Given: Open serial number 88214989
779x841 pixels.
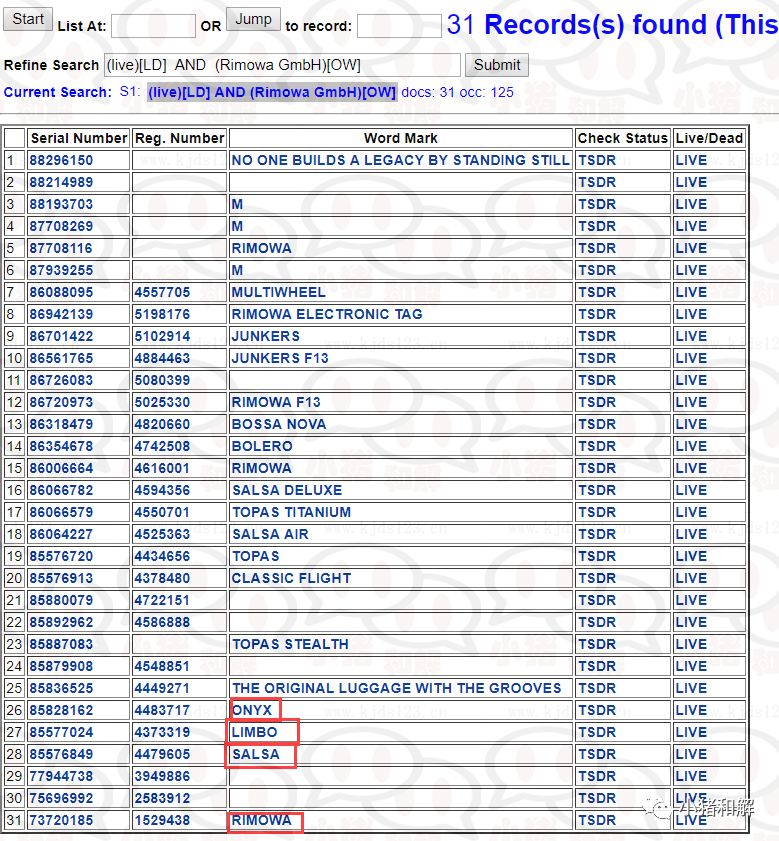Looking at the screenshot, I should click(x=61, y=182).
